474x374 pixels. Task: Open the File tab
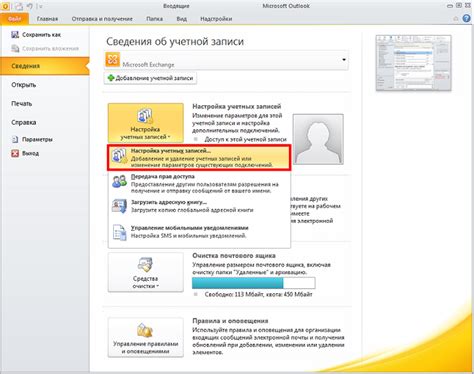[14, 19]
